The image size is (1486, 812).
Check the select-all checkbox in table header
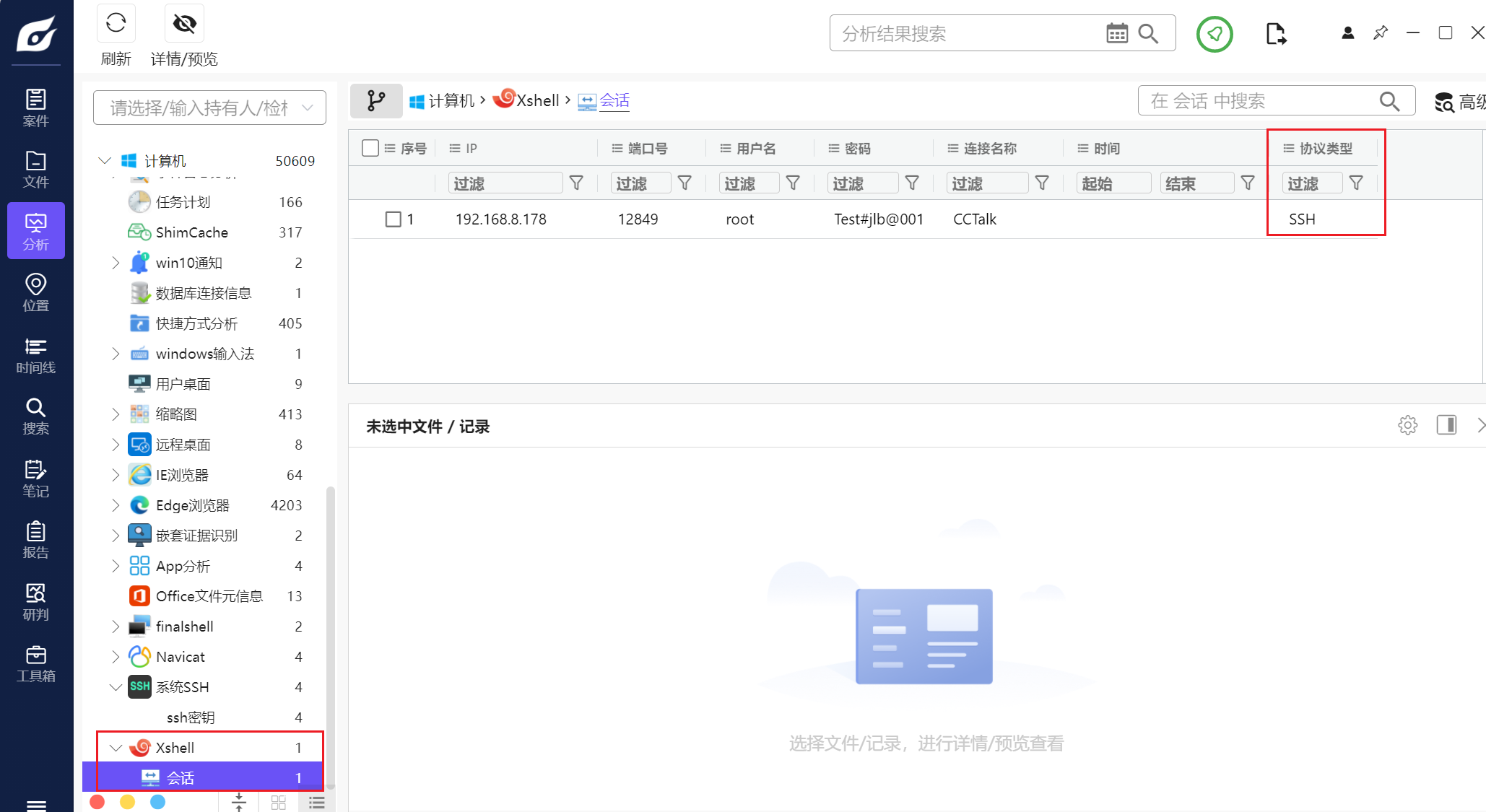pyautogui.click(x=370, y=148)
